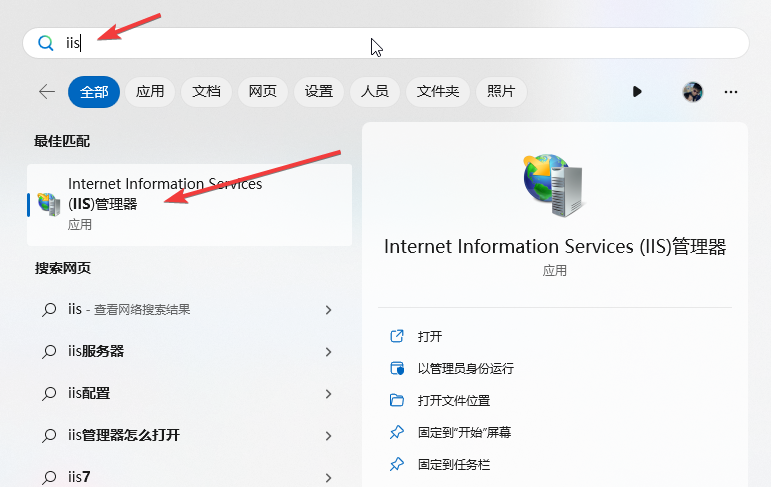Switch to the 设置 filter tab
The height and width of the screenshot is (487, 771).
[x=319, y=91]
